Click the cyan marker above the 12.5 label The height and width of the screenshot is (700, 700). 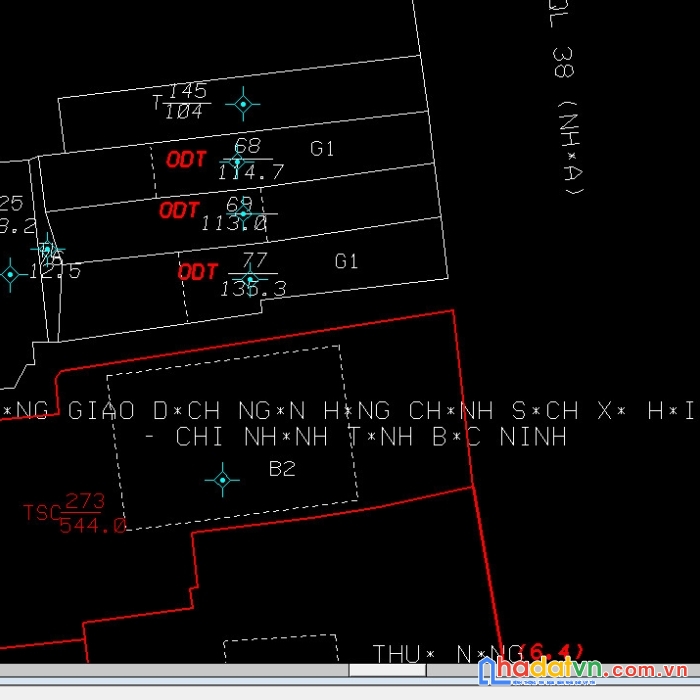(x=46, y=247)
